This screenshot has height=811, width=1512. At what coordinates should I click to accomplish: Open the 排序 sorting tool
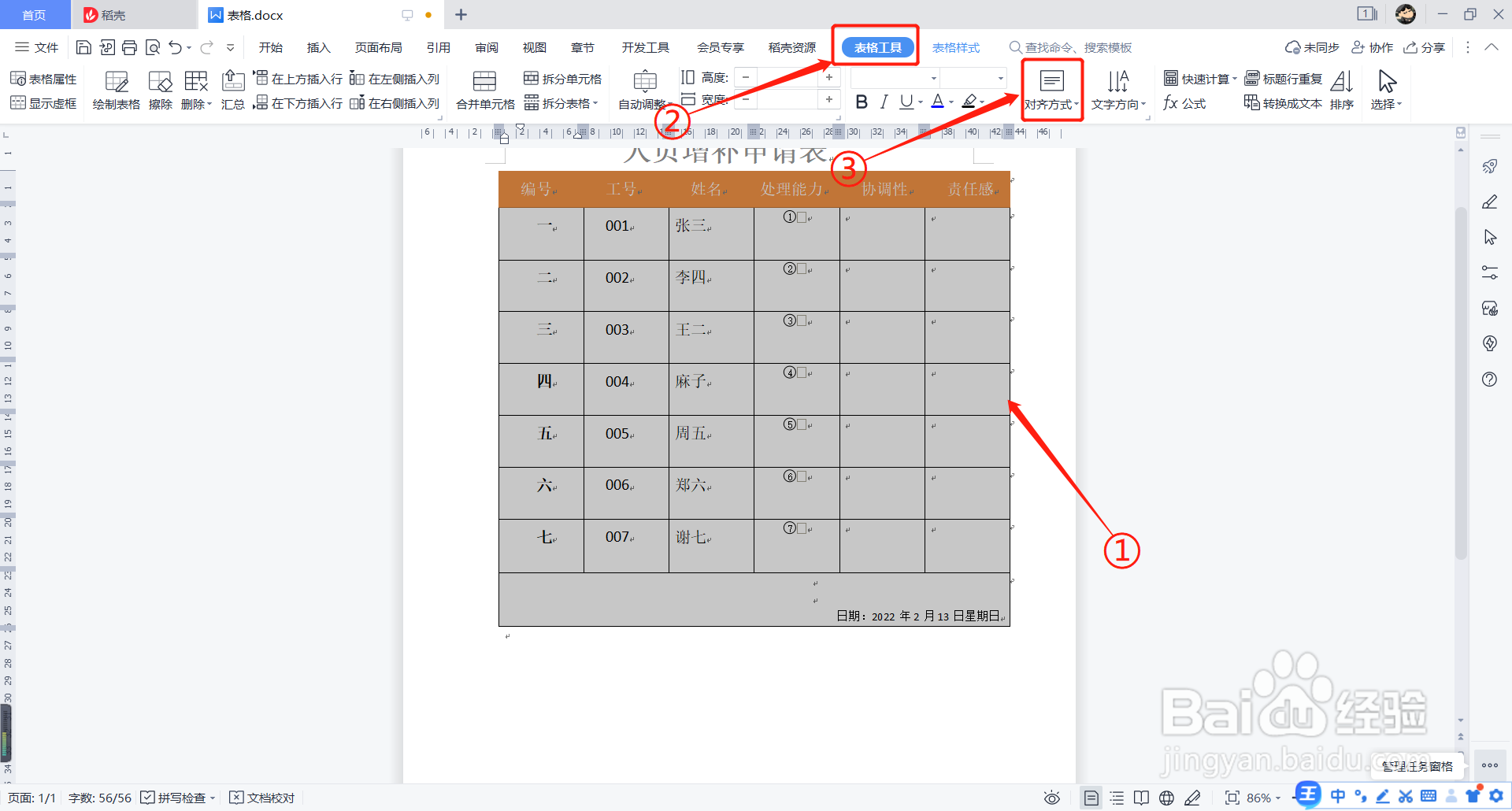coord(1341,89)
